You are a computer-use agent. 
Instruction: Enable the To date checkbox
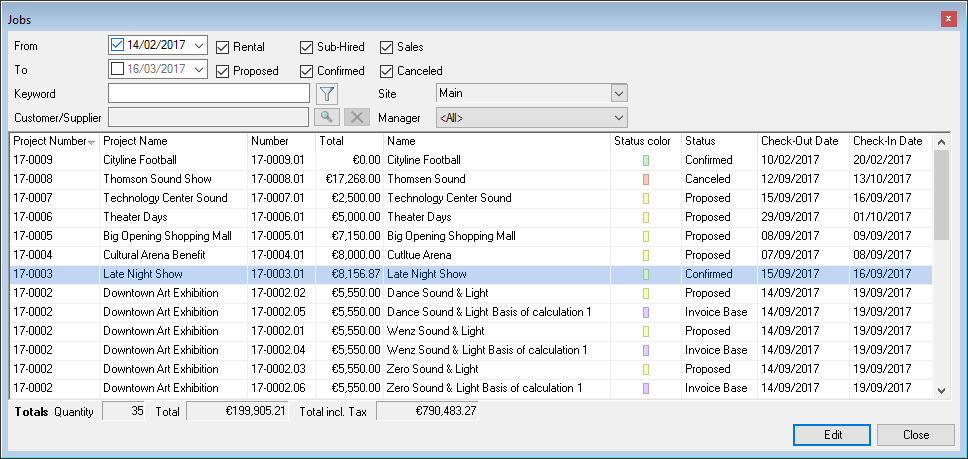pos(118,69)
